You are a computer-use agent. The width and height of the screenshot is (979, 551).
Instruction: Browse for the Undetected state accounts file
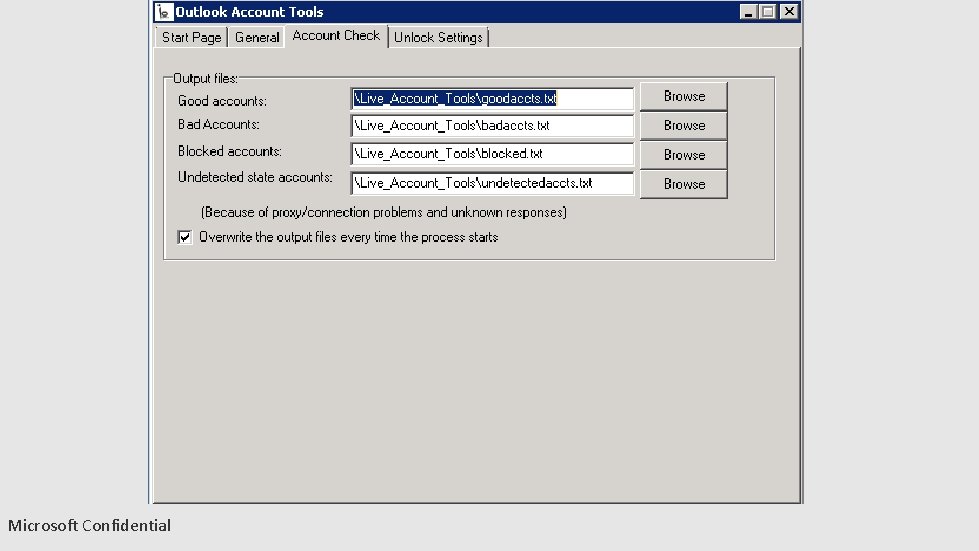click(x=684, y=184)
